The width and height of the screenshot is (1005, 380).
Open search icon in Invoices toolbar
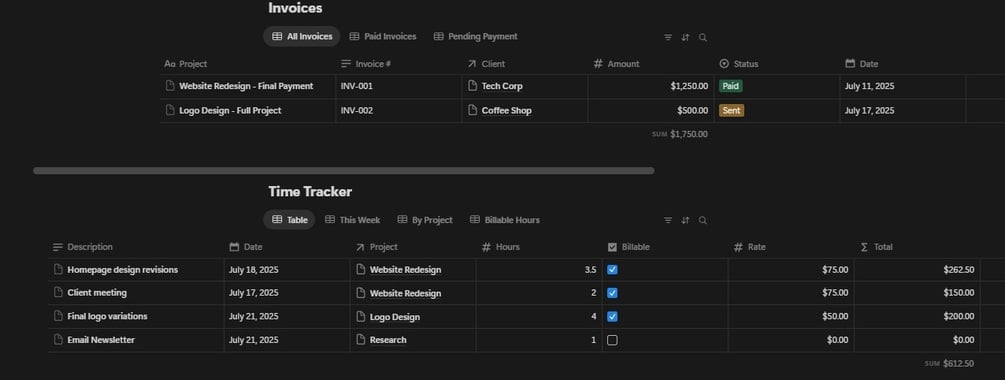702,37
